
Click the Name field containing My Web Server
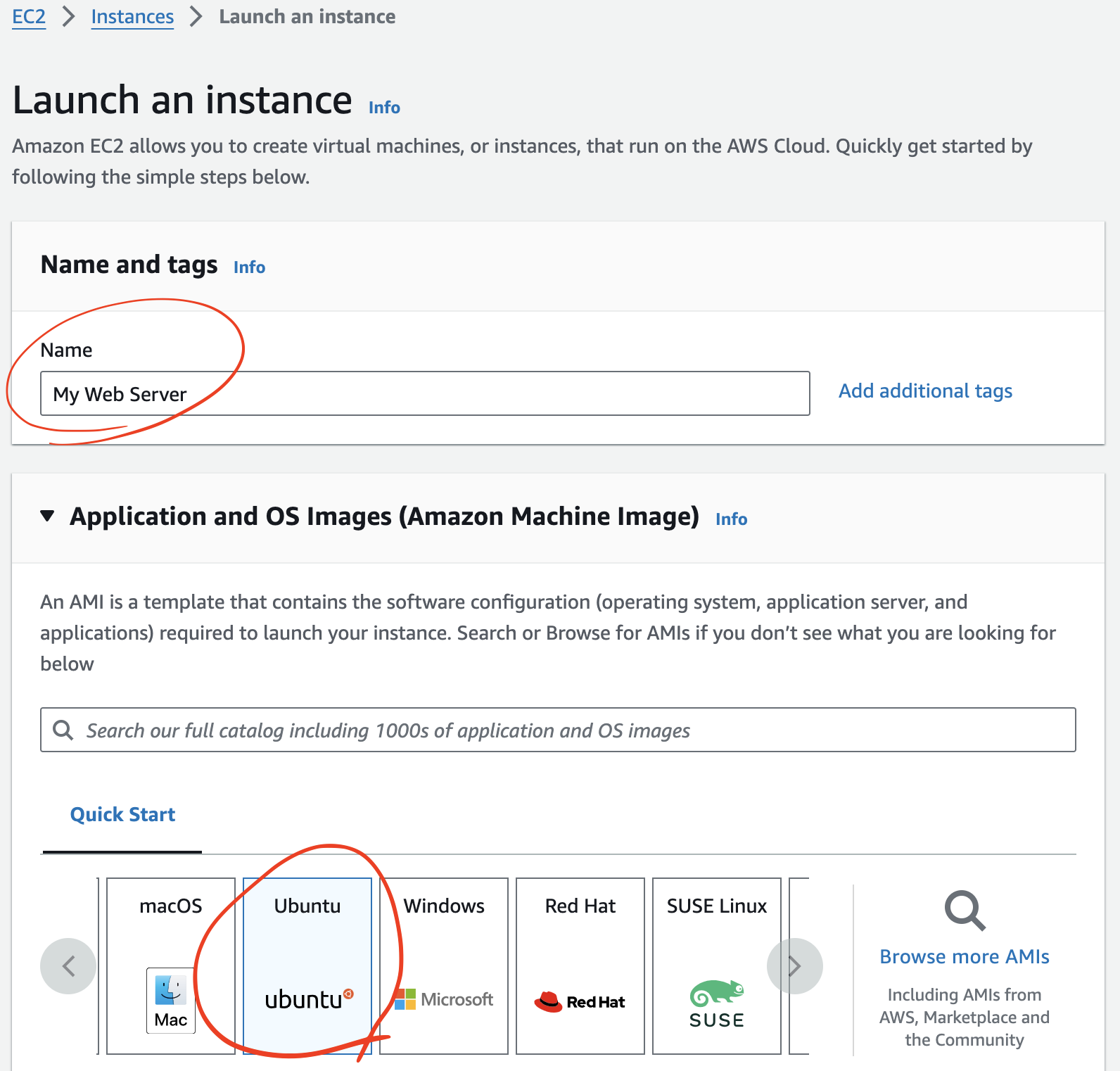425,394
